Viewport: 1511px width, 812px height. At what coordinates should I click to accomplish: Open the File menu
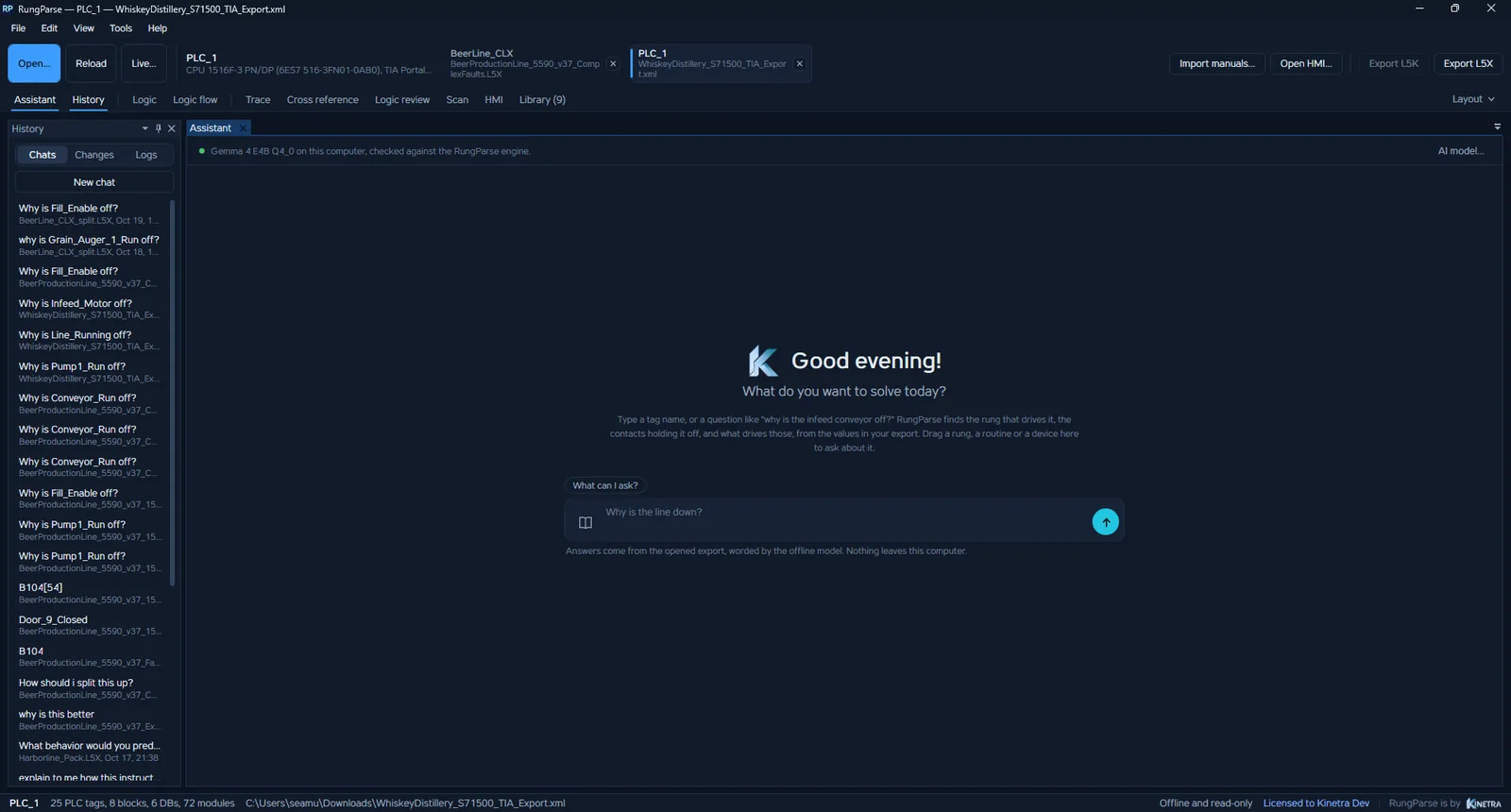(x=18, y=28)
